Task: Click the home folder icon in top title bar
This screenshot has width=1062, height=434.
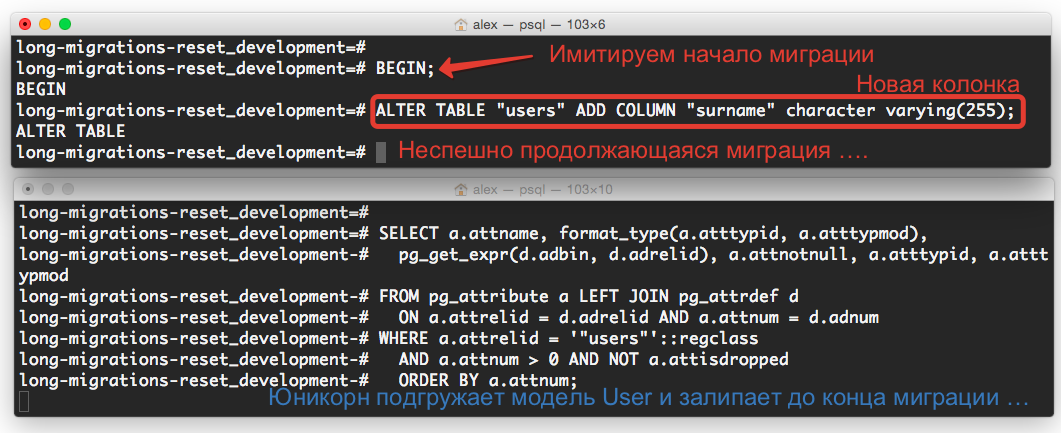Action: point(461,25)
